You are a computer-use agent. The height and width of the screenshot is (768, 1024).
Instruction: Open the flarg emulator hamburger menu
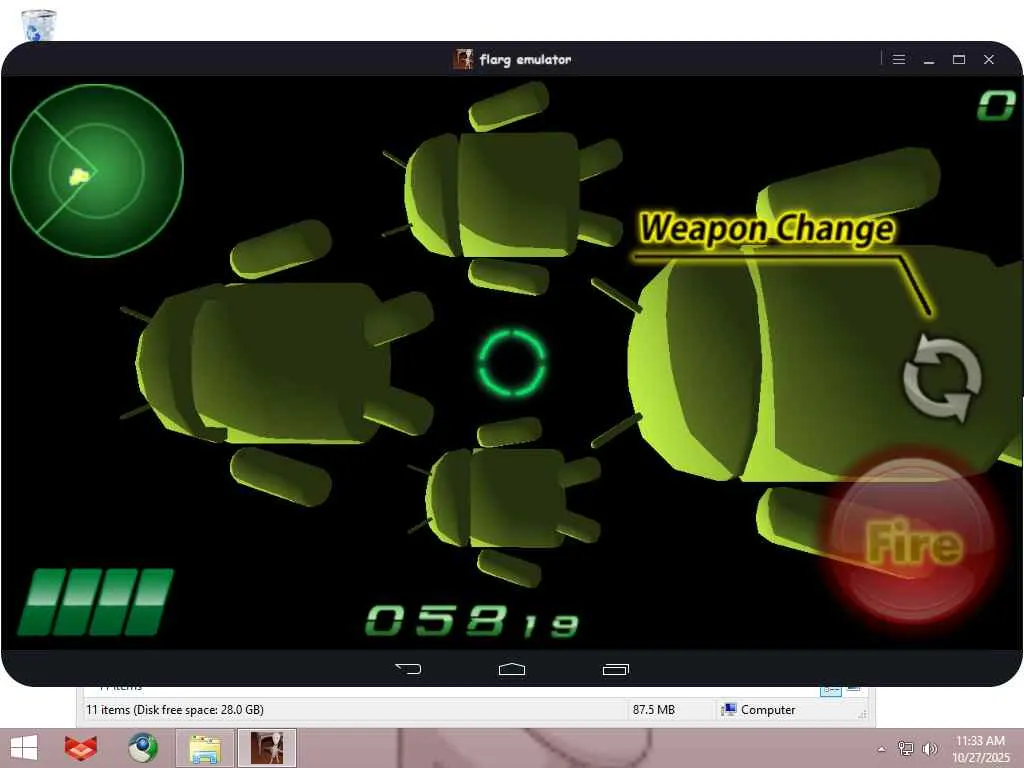[899, 59]
